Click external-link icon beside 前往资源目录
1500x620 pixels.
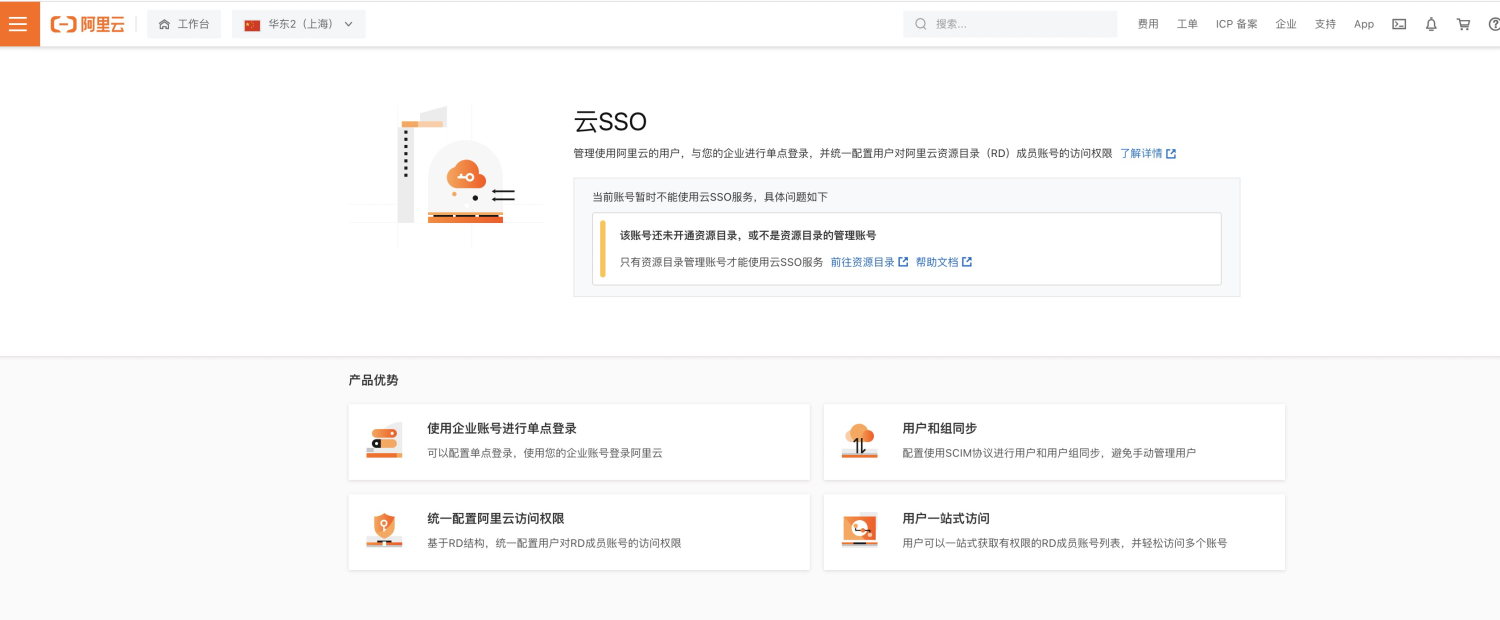(x=903, y=262)
